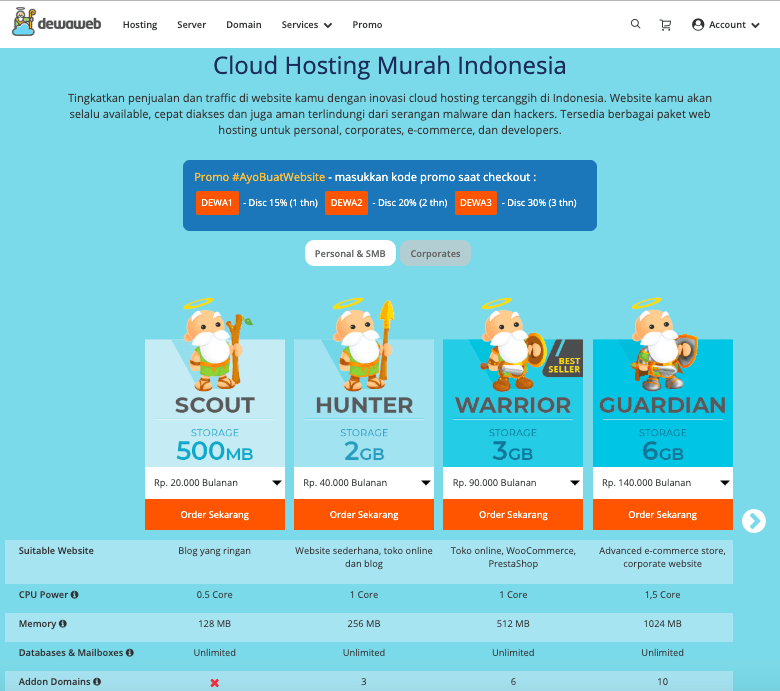Screen dimensions: 780x691
Task: Click the Guardian mascot image
Action: pos(663,344)
